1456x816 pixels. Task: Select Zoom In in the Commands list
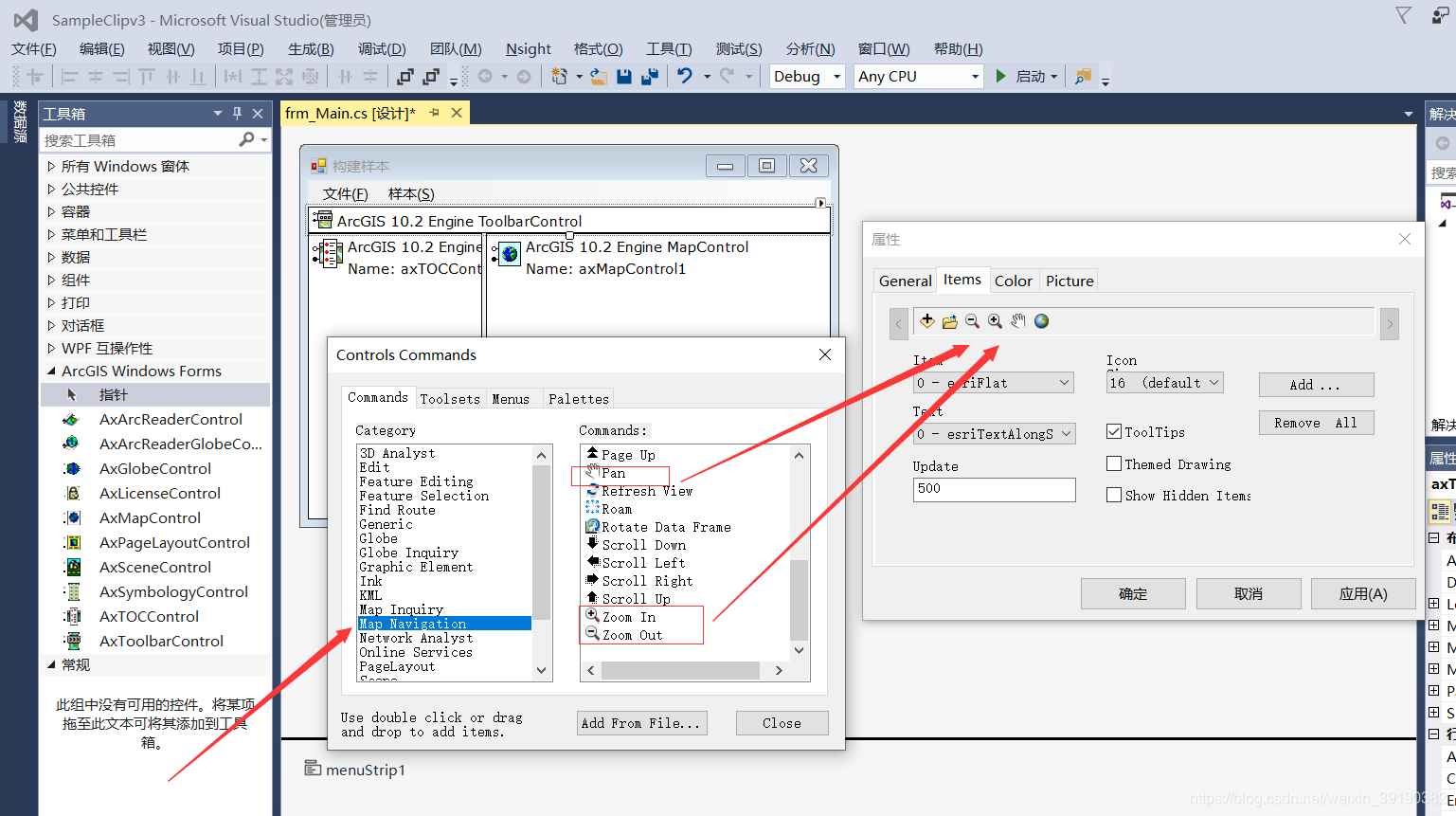pos(629,617)
